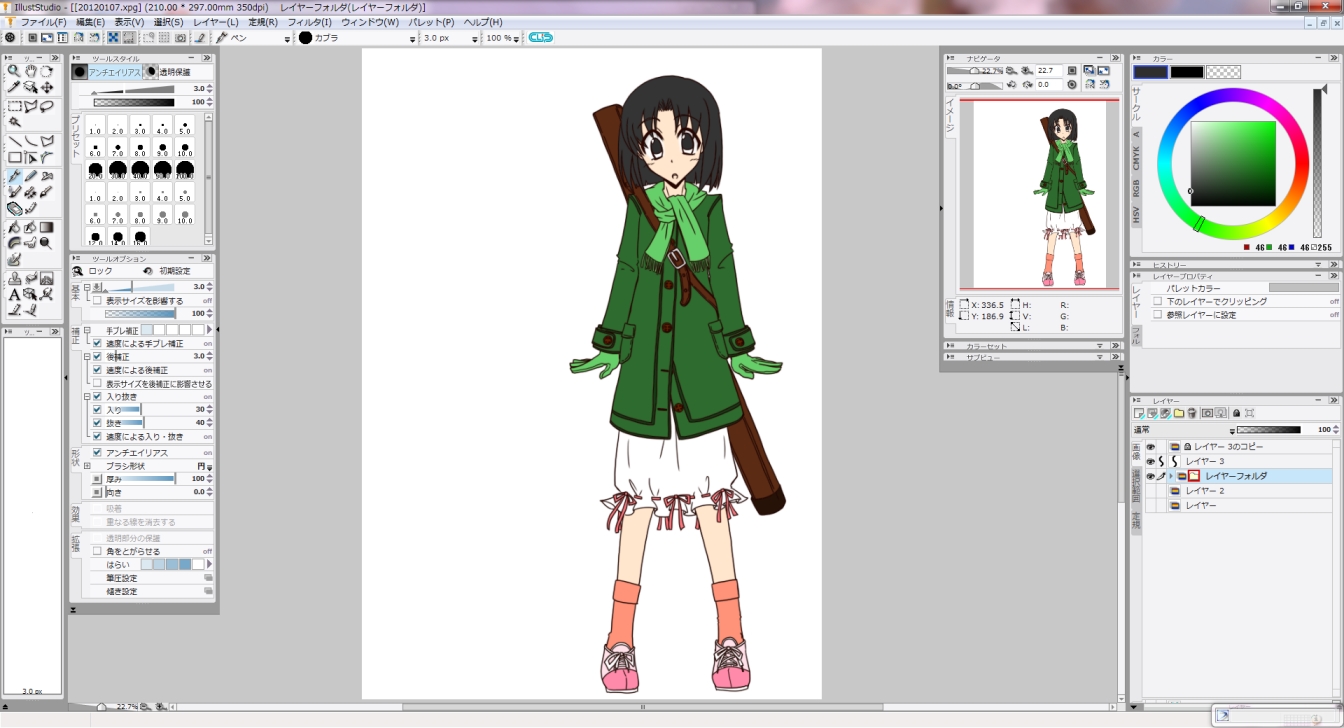Click the CLIP badge icon in top toolbar
Image resolution: width=1344 pixels, height=728 pixels.
click(540, 38)
